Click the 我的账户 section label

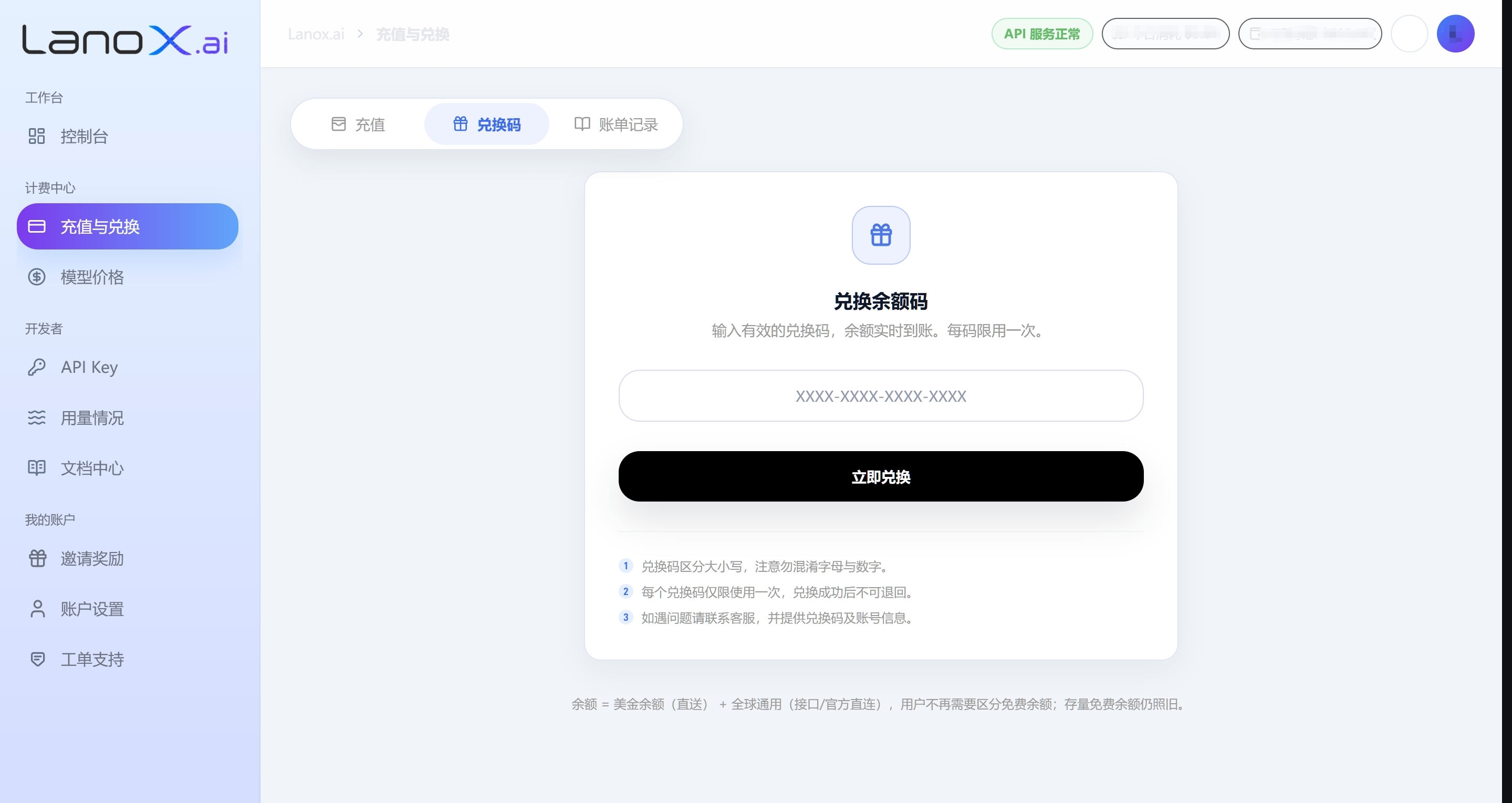(x=50, y=519)
